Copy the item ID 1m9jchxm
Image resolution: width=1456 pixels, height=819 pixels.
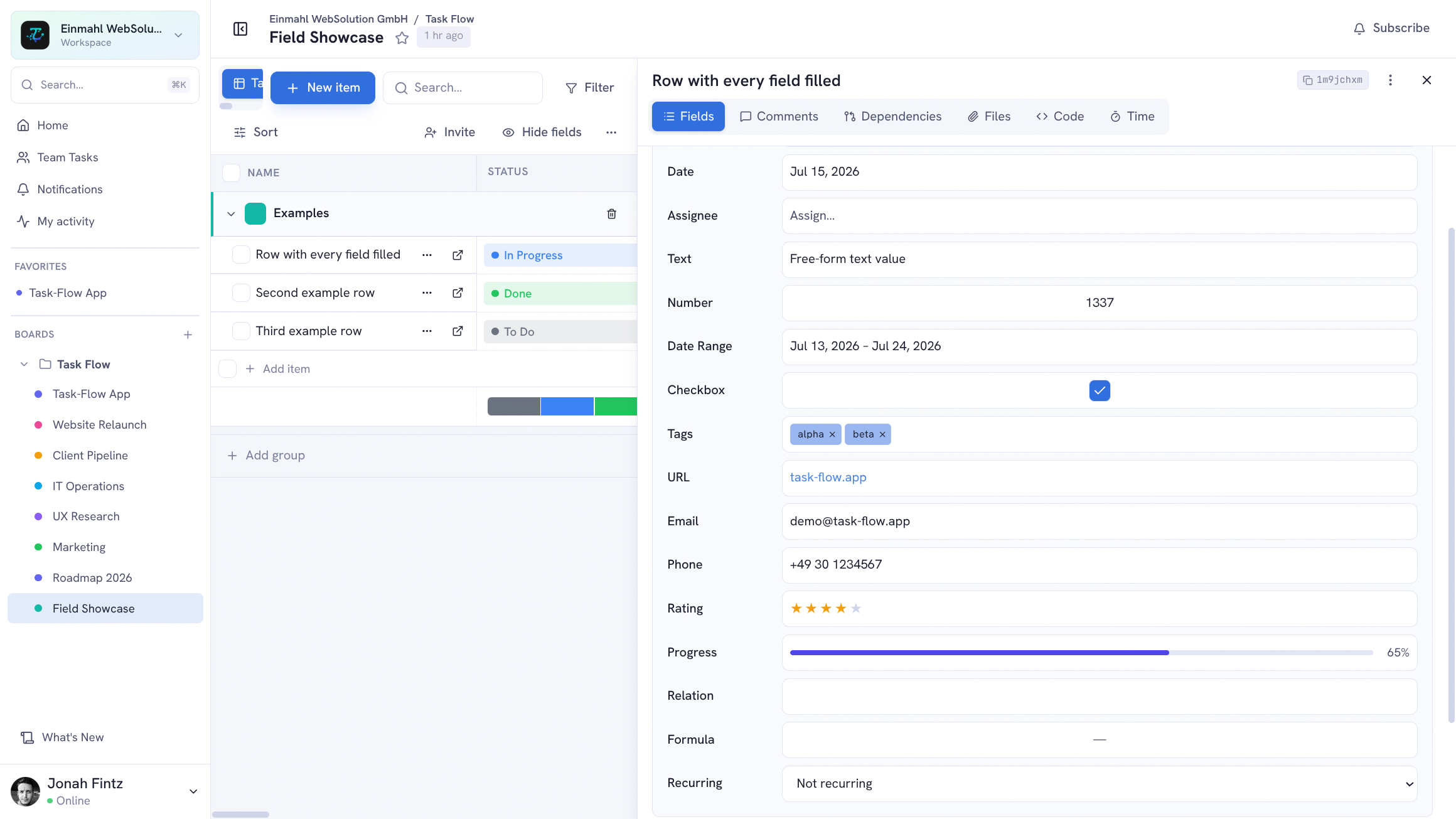click(1332, 80)
